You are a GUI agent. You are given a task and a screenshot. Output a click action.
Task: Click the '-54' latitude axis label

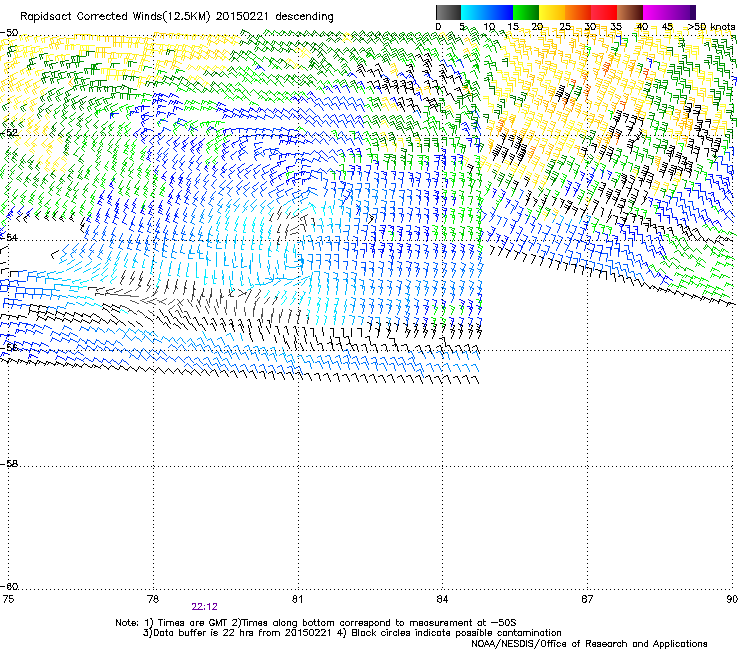point(9,237)
